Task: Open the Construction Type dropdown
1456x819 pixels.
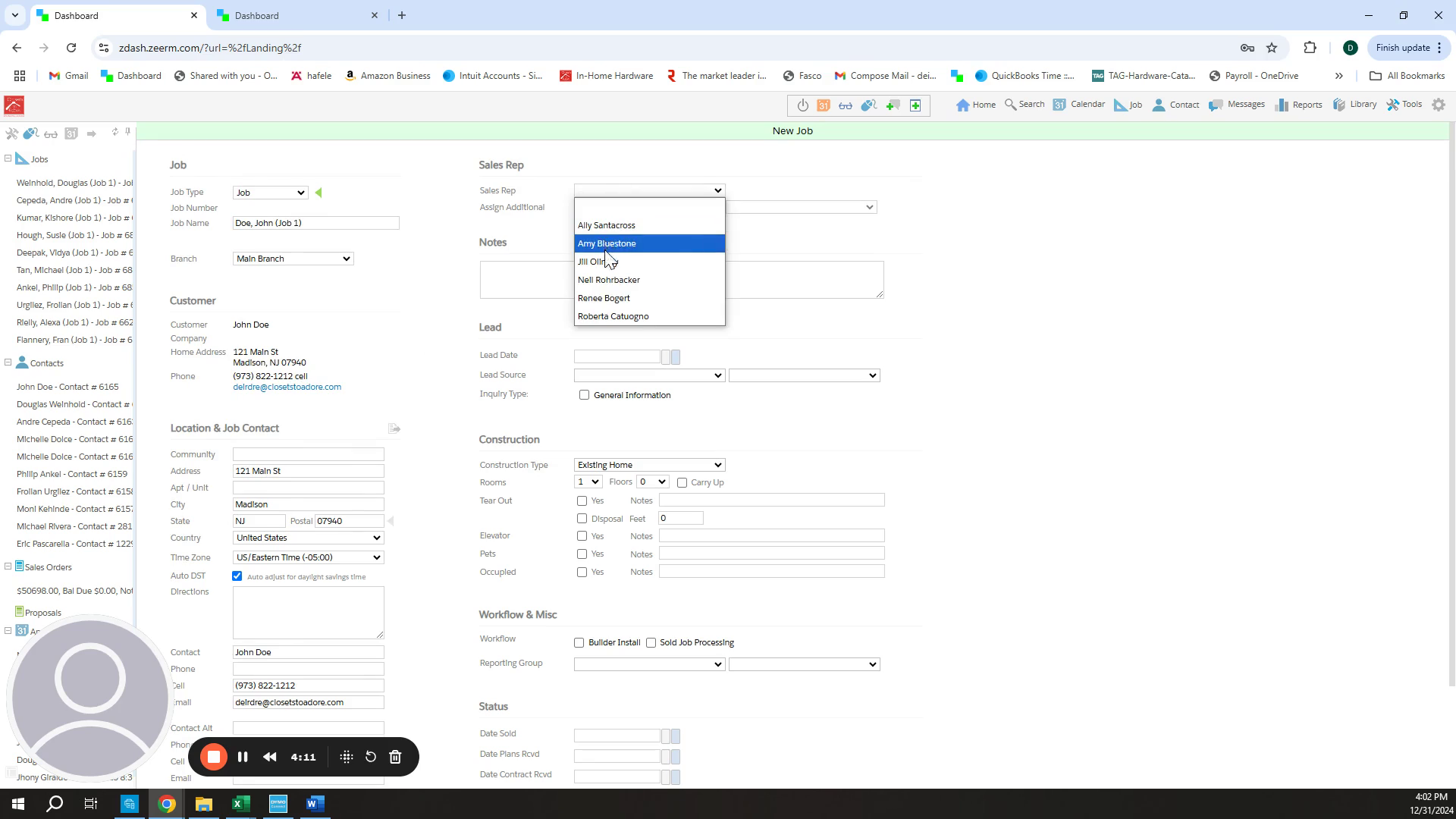Action: 649,465
